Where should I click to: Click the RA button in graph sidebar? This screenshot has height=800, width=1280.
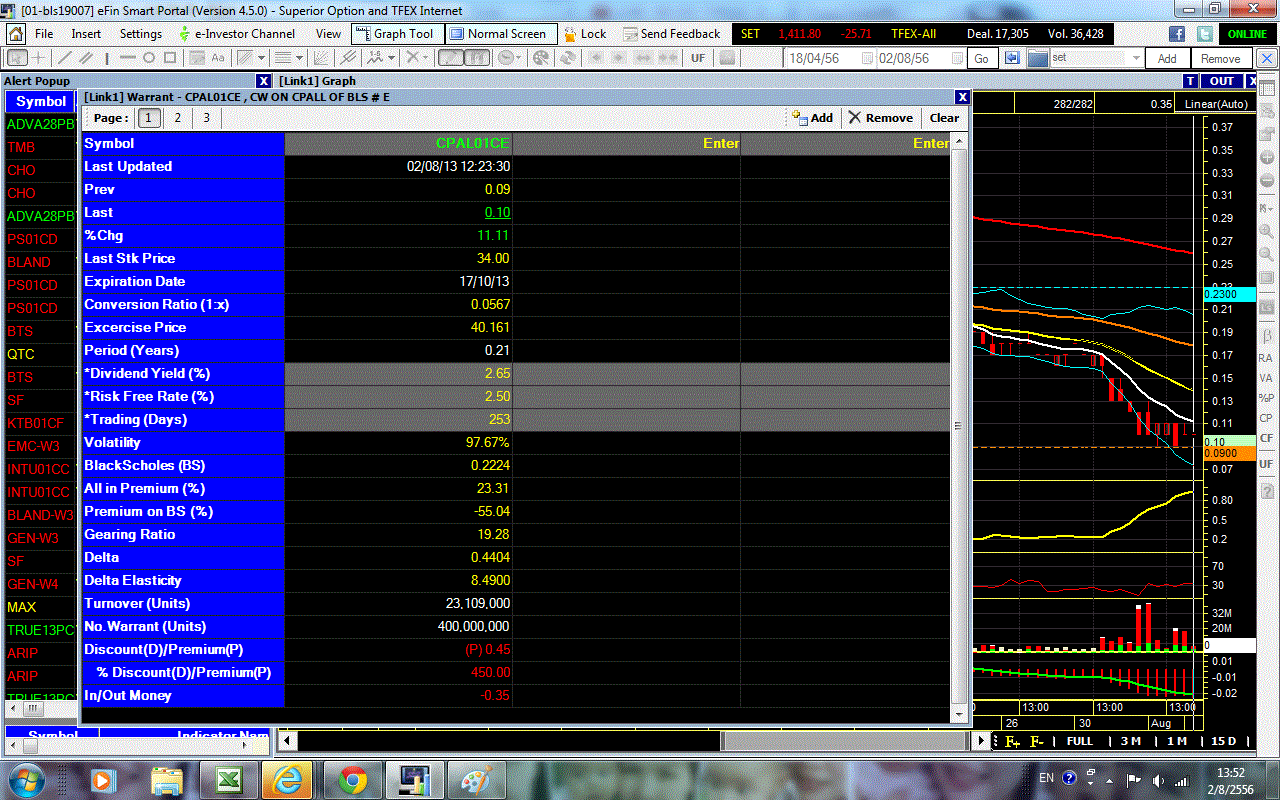point(1266,358)
